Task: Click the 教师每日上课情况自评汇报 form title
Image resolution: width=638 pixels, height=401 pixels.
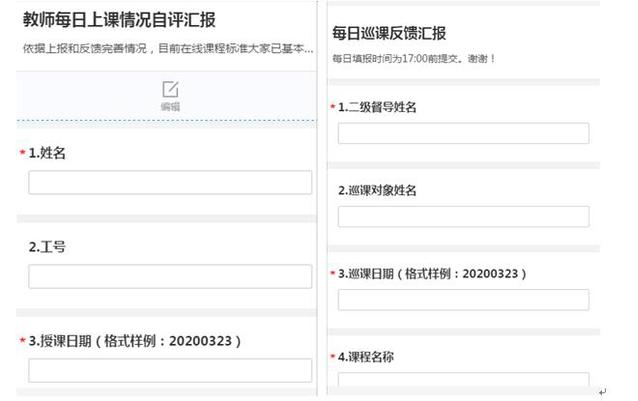Action: tap(119, 20)
